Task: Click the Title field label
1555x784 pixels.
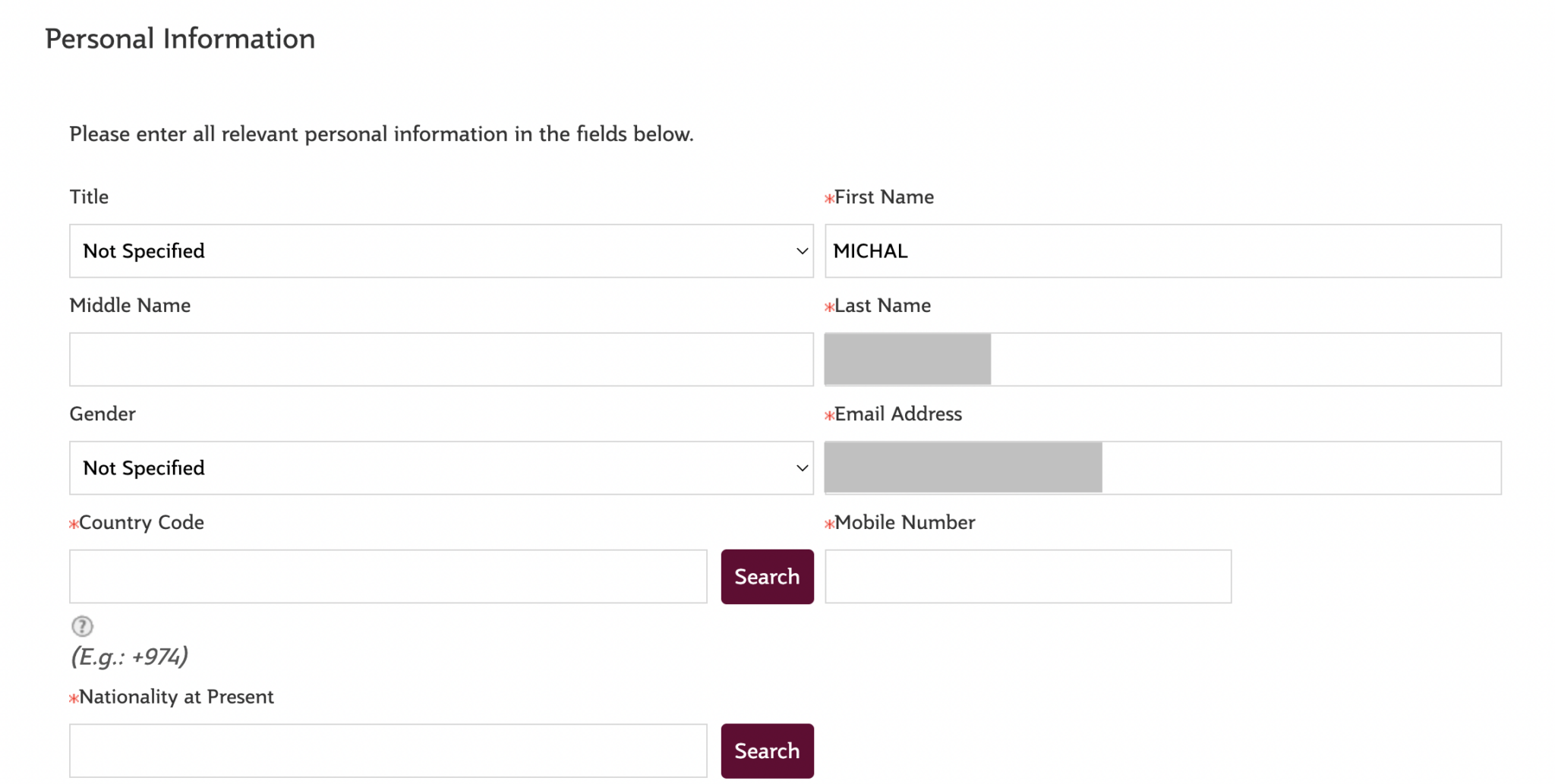Action: [89, 197]
